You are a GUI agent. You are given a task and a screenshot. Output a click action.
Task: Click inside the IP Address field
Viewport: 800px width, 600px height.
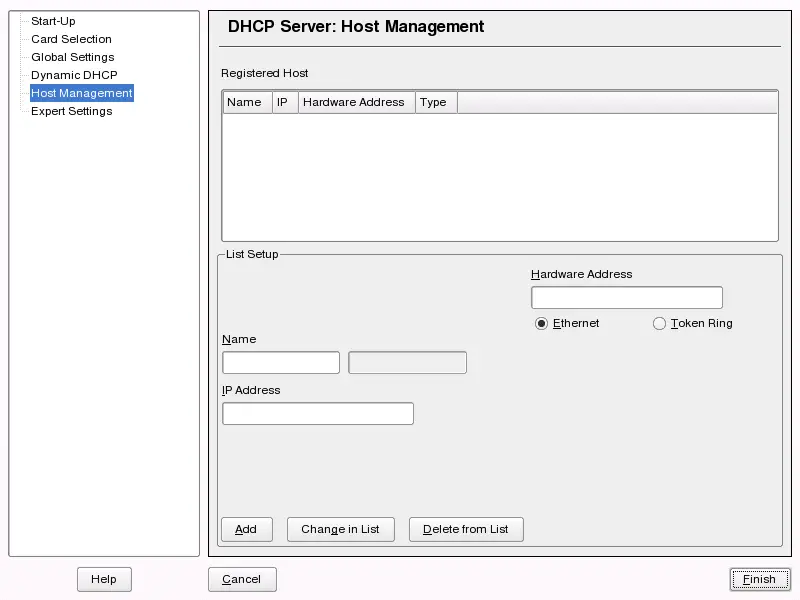click(x=317, y=413)
